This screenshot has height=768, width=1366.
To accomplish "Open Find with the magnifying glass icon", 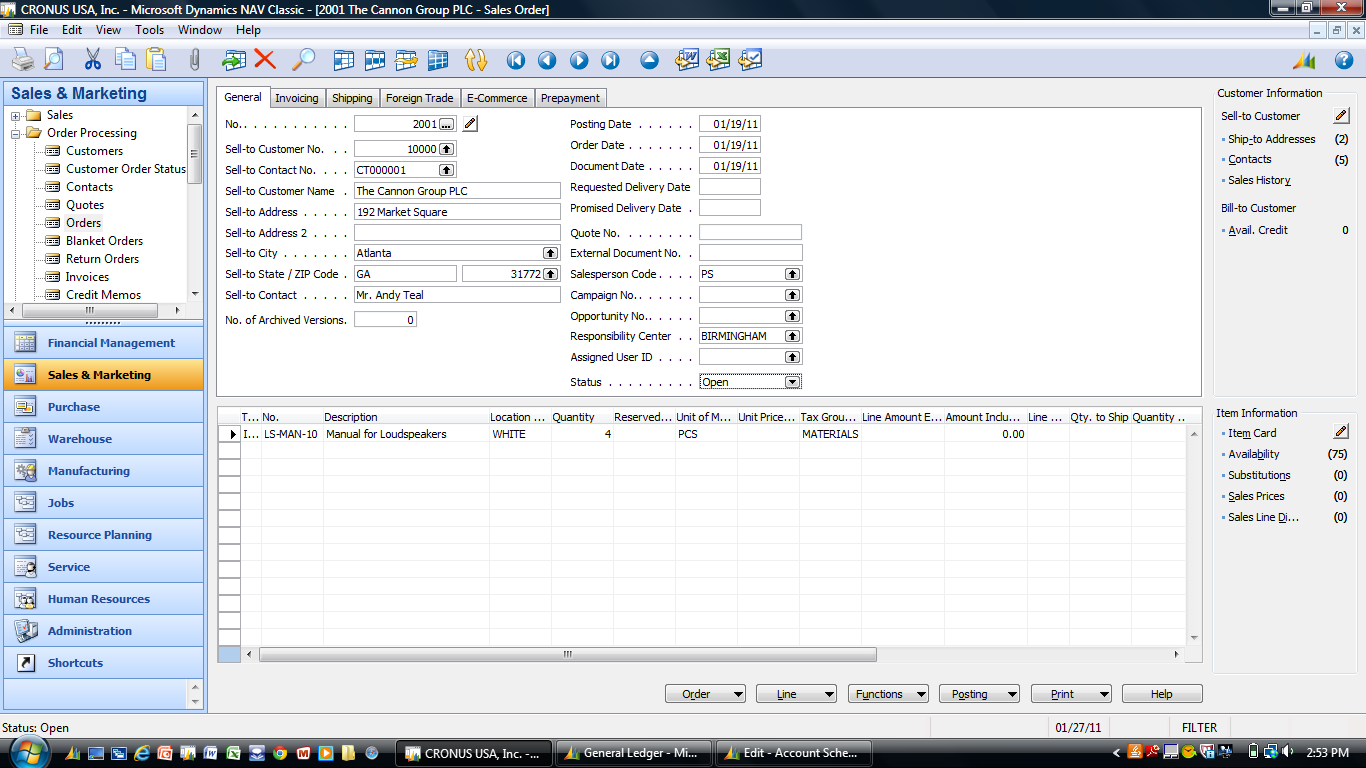I will 303,60.
